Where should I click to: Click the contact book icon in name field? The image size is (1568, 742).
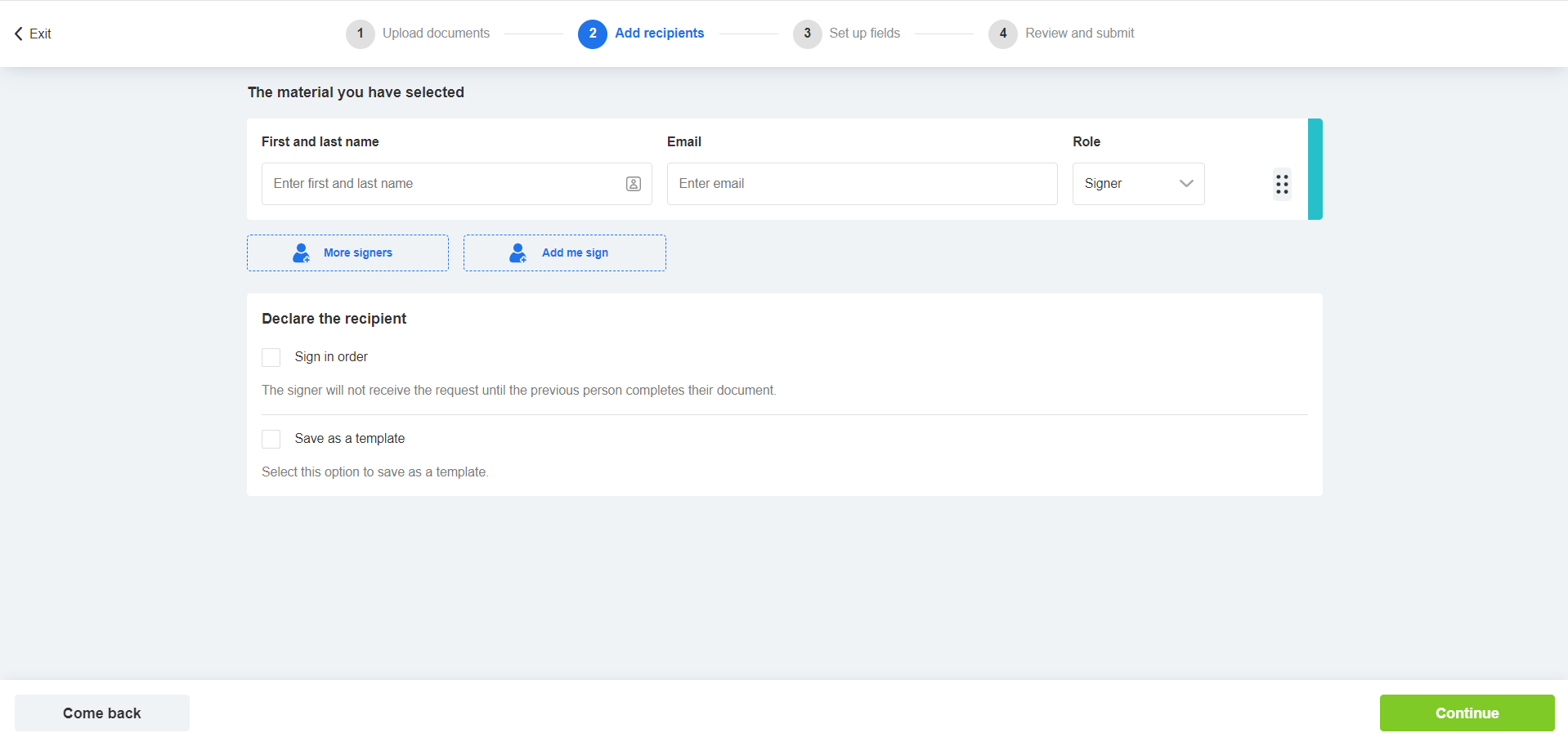coord(633,184)
